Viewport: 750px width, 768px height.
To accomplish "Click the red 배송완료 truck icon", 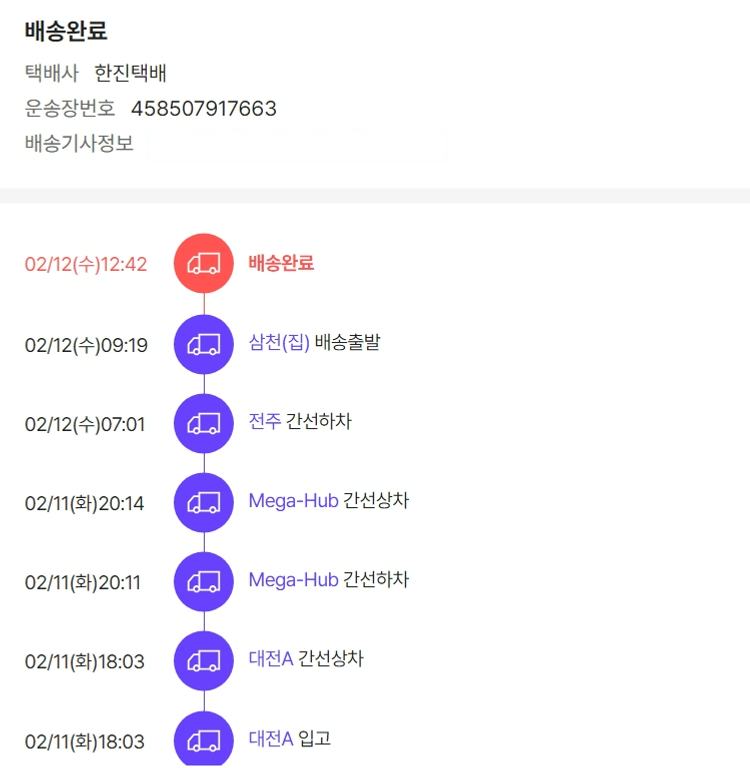I will (204, 264).
